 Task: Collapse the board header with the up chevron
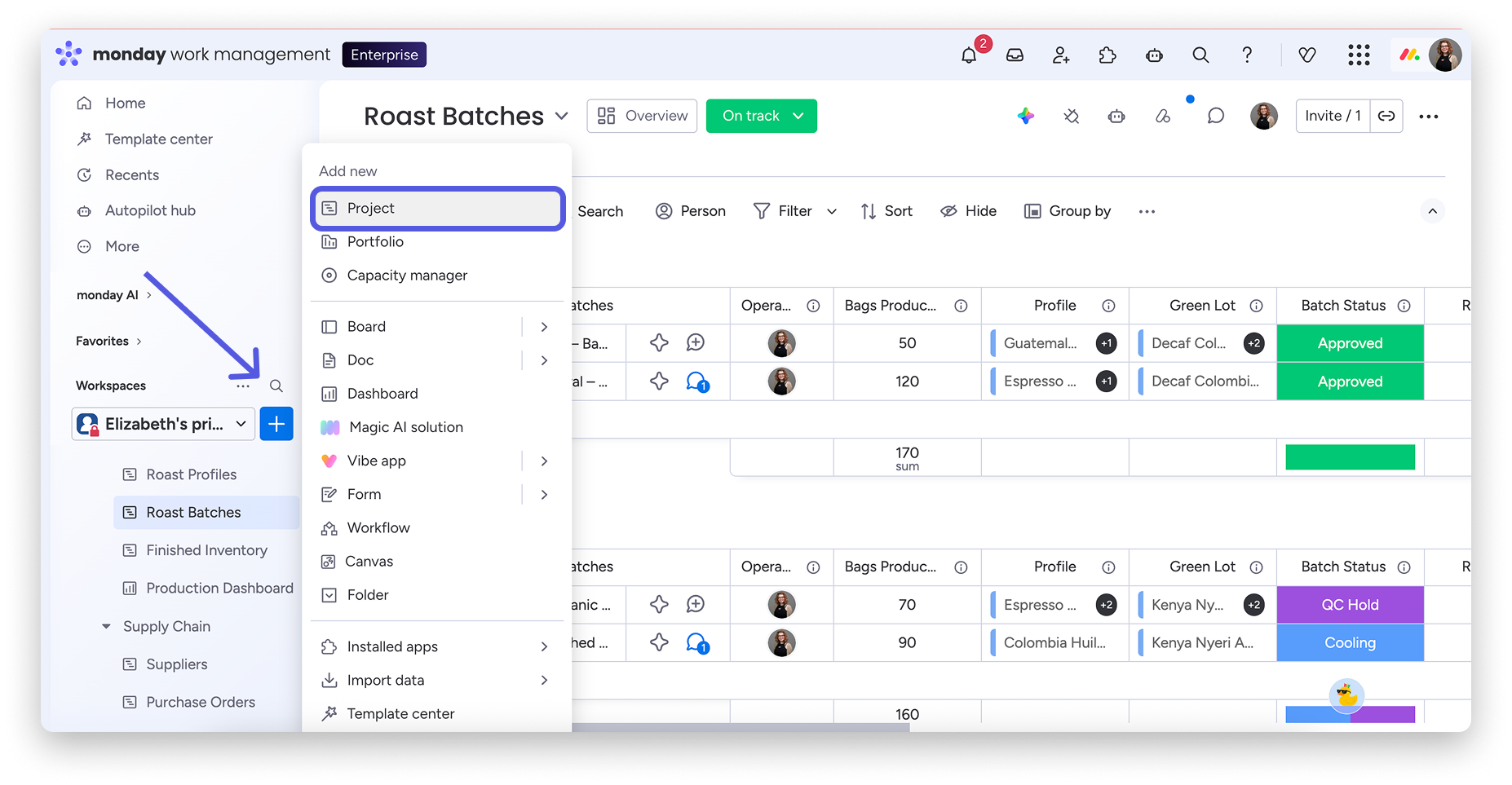(x=1433, y=211)
